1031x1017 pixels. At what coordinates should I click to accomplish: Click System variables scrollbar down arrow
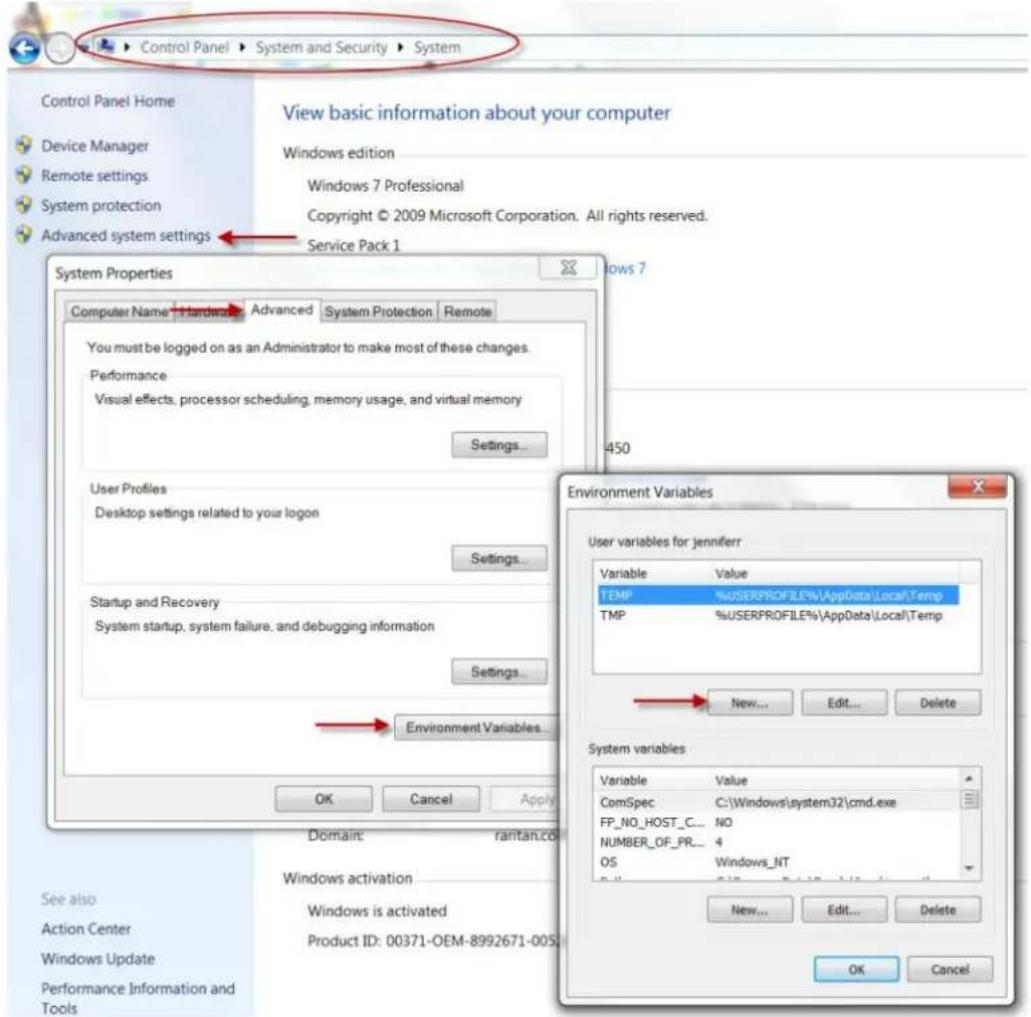(969, 868)
